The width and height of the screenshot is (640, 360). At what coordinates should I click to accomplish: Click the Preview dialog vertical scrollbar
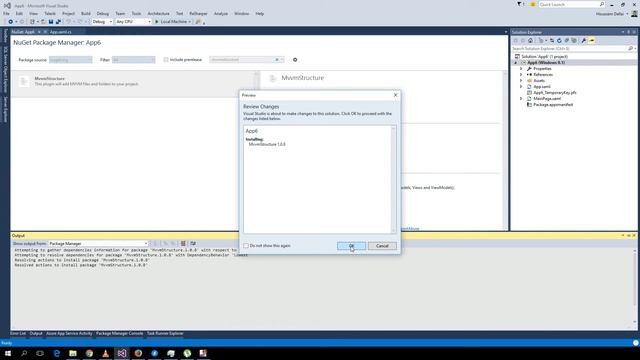point(393,180)
